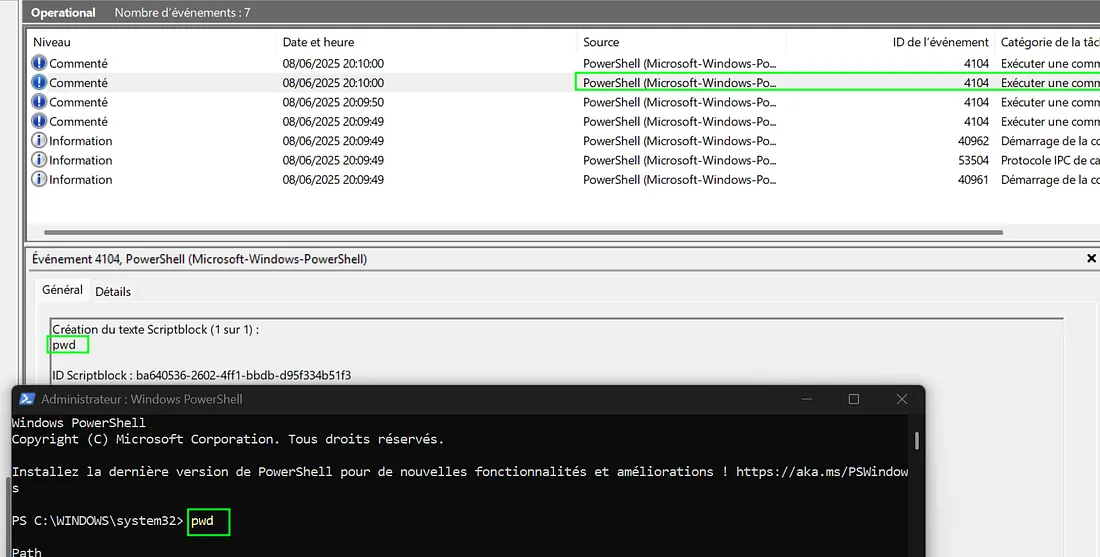Click the PS C:\WINDOWS\system32> prompt
This screenshot has width=1100, height=557.
[98, 522]
